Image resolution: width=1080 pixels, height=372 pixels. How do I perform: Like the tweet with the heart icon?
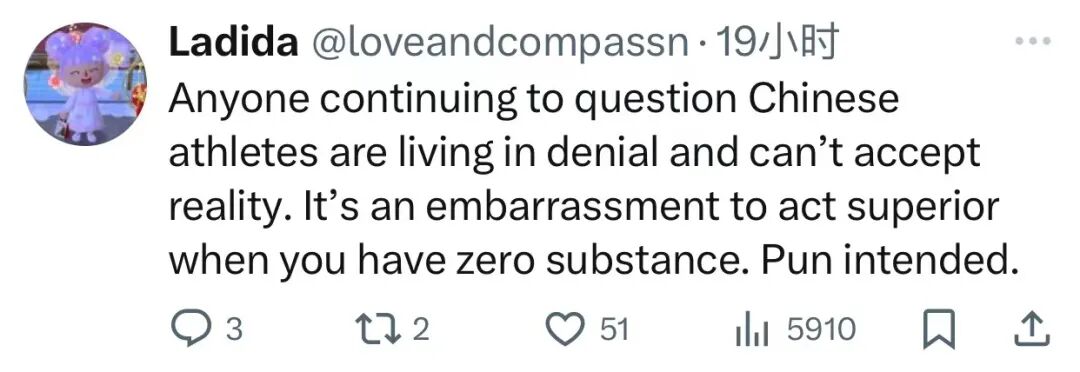(565, 329)
